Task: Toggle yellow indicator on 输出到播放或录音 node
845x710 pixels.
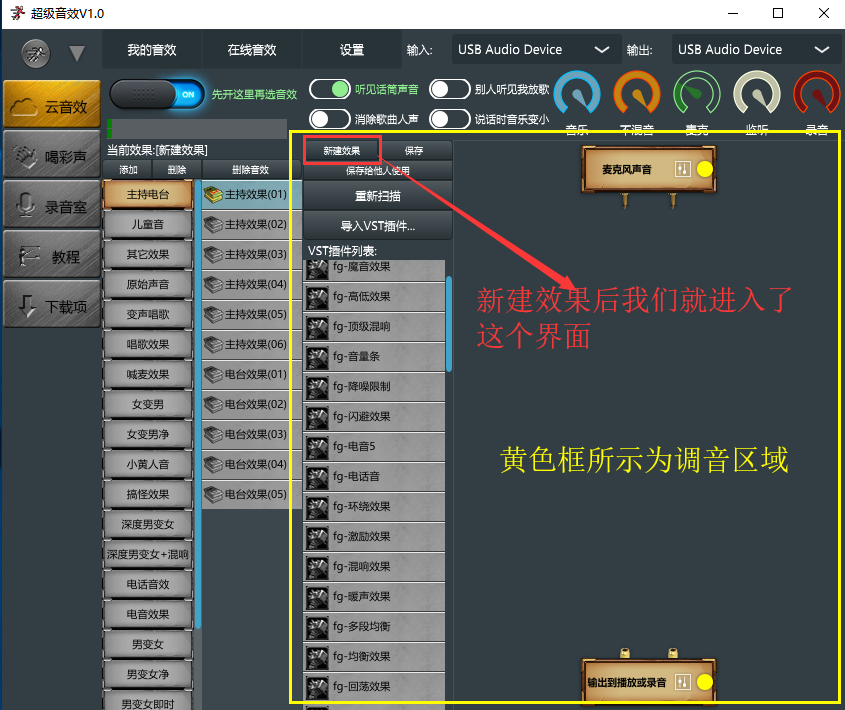Action: point(704,682)
